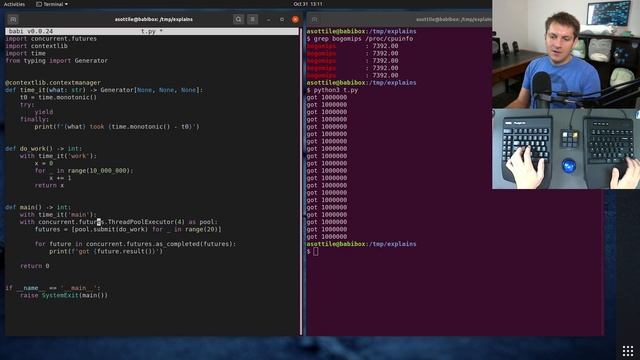Open the Show Applications grid icon
This screenshot has width=640, height=360.
(628, 350)
